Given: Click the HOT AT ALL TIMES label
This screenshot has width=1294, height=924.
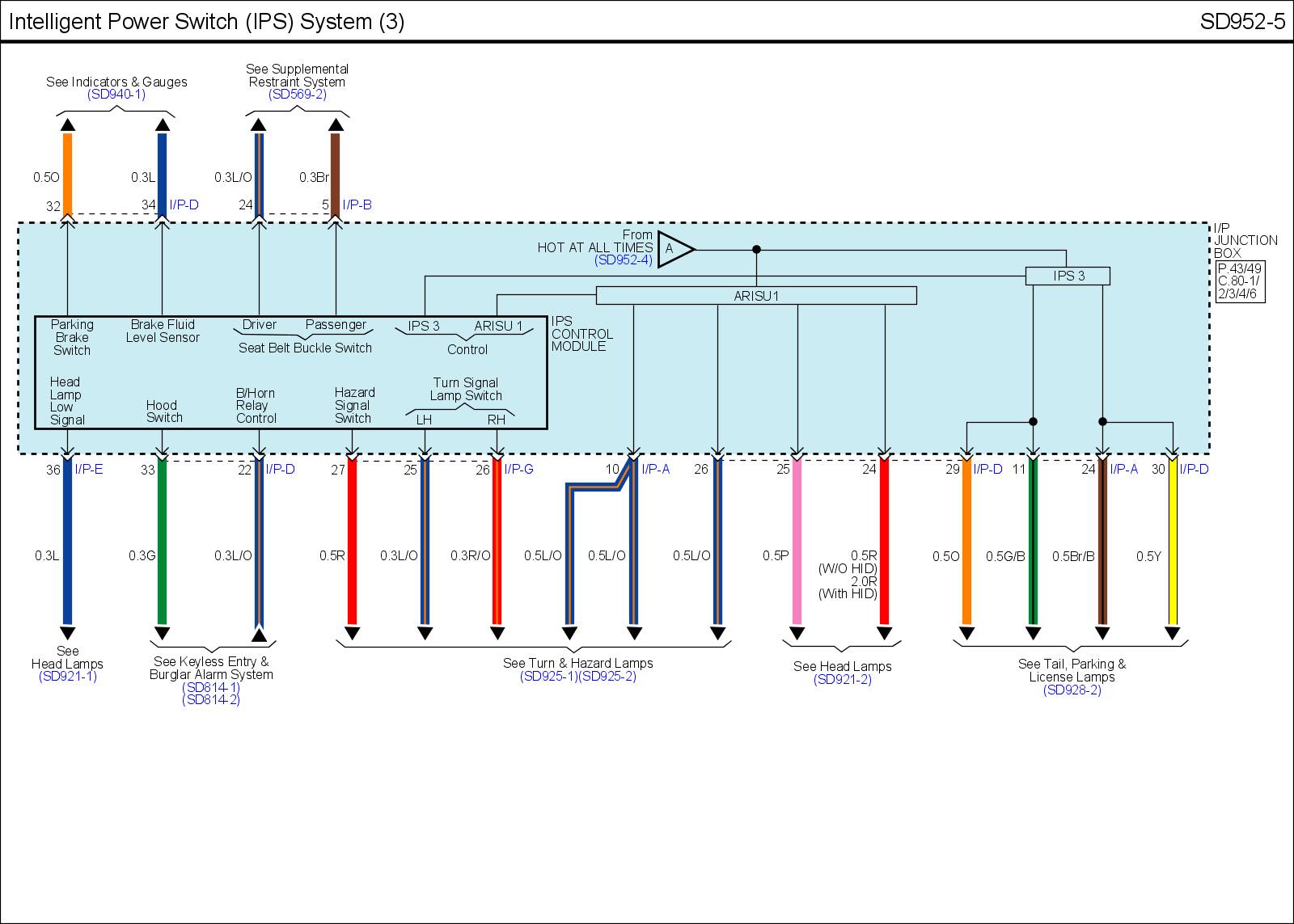Looking at the screenshot, I should pyautogui.click(x=595, y=248).
